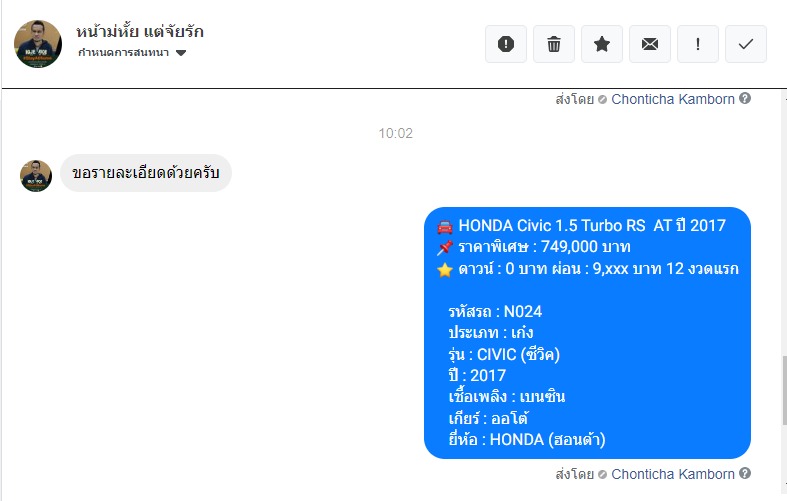Open the customer name หน้าม่หั้ย แต่จัยรัก
Image resolution: width=787 pixels, height=501 pixels.
tap(140, 32)
